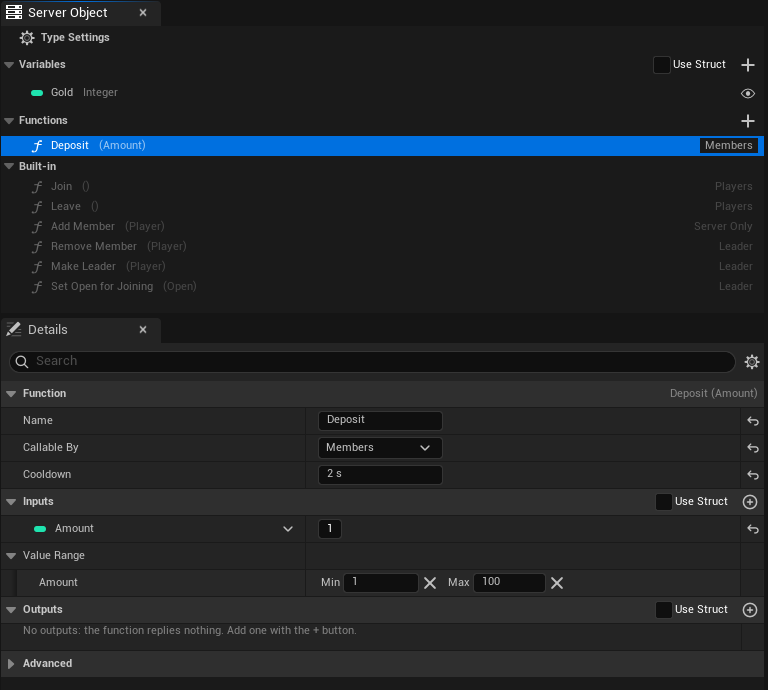The height and width of the screenshot is (690, 768).
Task: Close the Details tab
Action: pyautogui.click(x=143, y=330)
